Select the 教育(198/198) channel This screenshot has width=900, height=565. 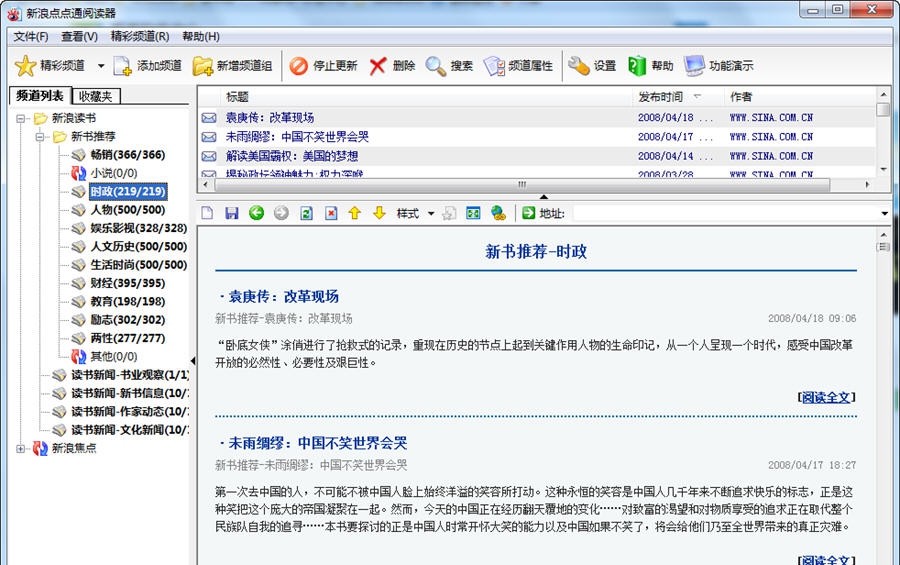pyautogui.click(x=127, y=302)
